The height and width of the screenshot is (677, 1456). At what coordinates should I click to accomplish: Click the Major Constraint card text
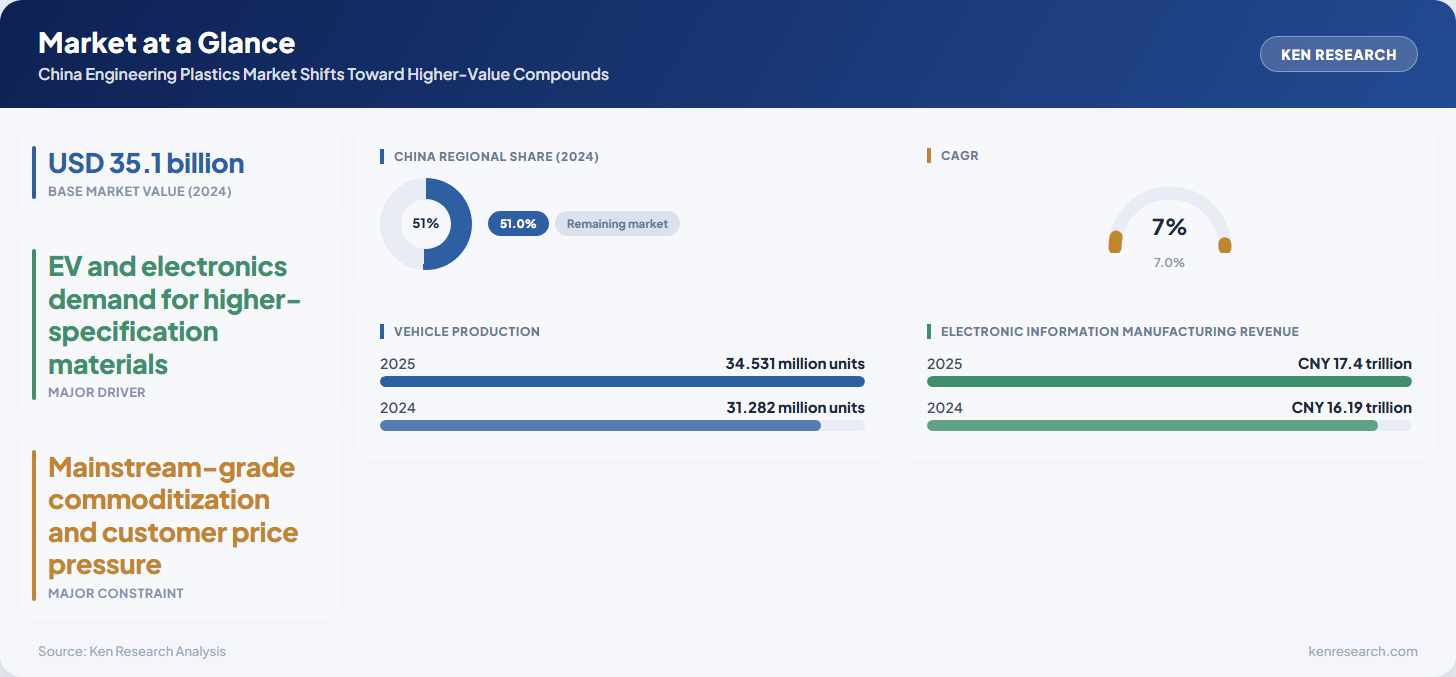(x=173, y=515)
